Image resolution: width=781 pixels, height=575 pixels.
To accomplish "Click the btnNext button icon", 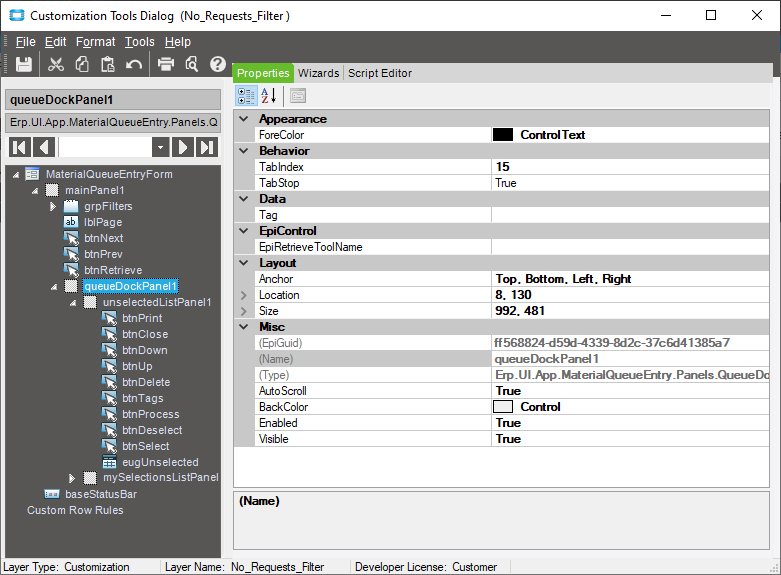I will pos(71,238).
